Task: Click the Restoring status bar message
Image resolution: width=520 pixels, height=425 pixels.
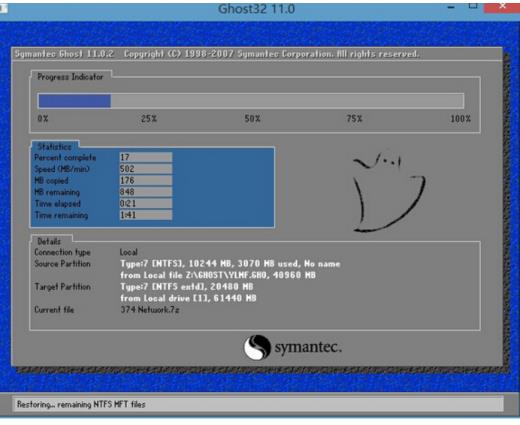Action: 81,404
